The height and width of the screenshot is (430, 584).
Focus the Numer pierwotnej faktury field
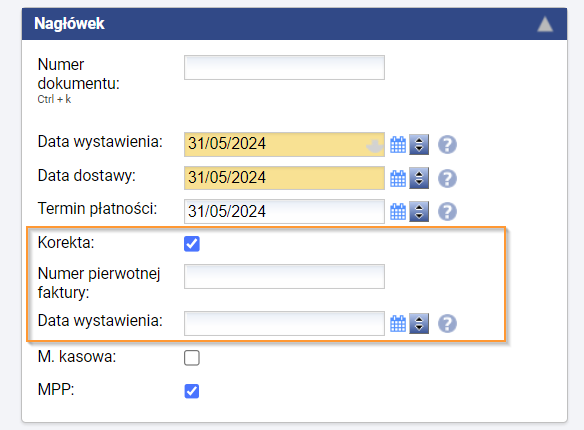click(x=284, y=276)
